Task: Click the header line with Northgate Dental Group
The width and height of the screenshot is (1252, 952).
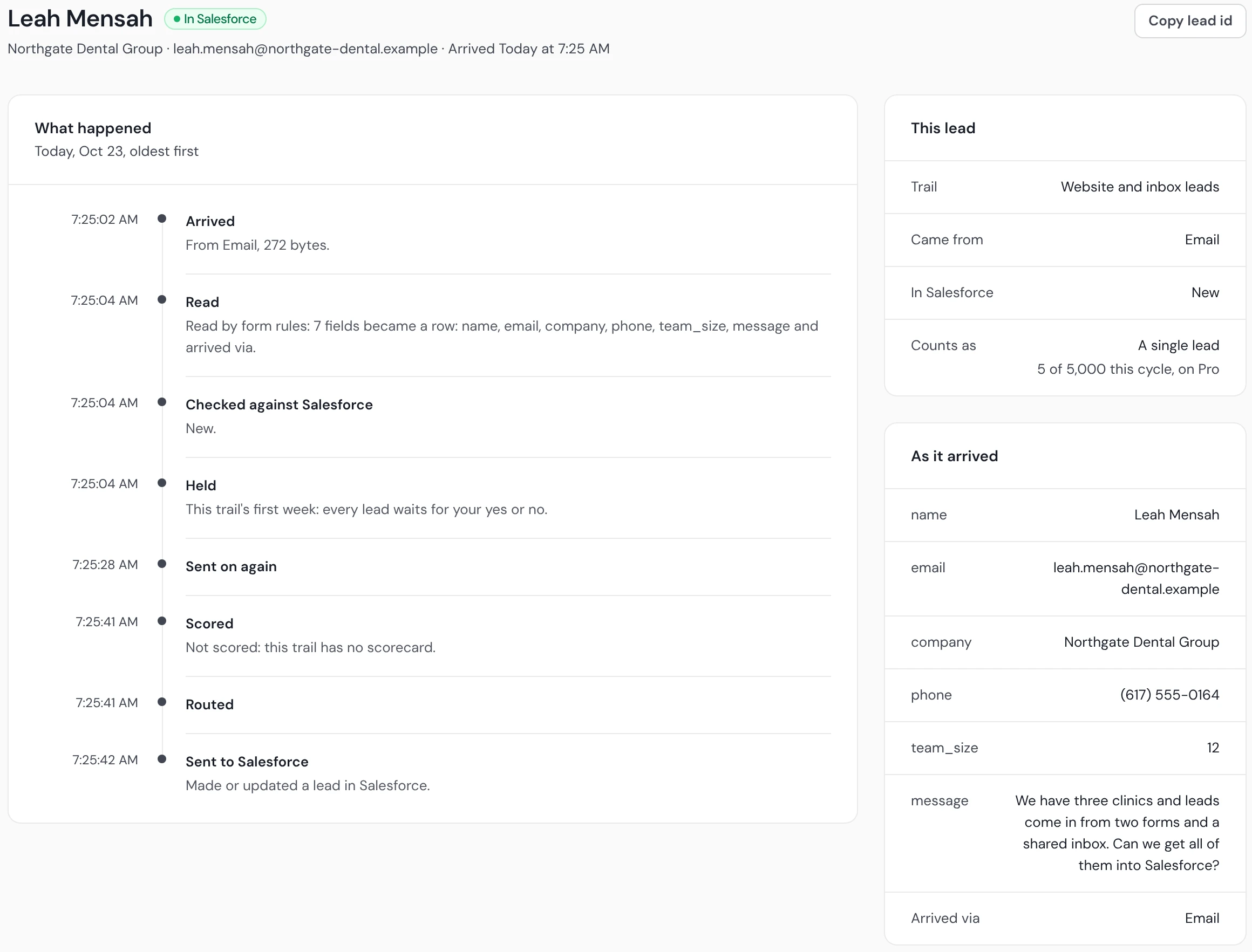Action: (309, 49)
